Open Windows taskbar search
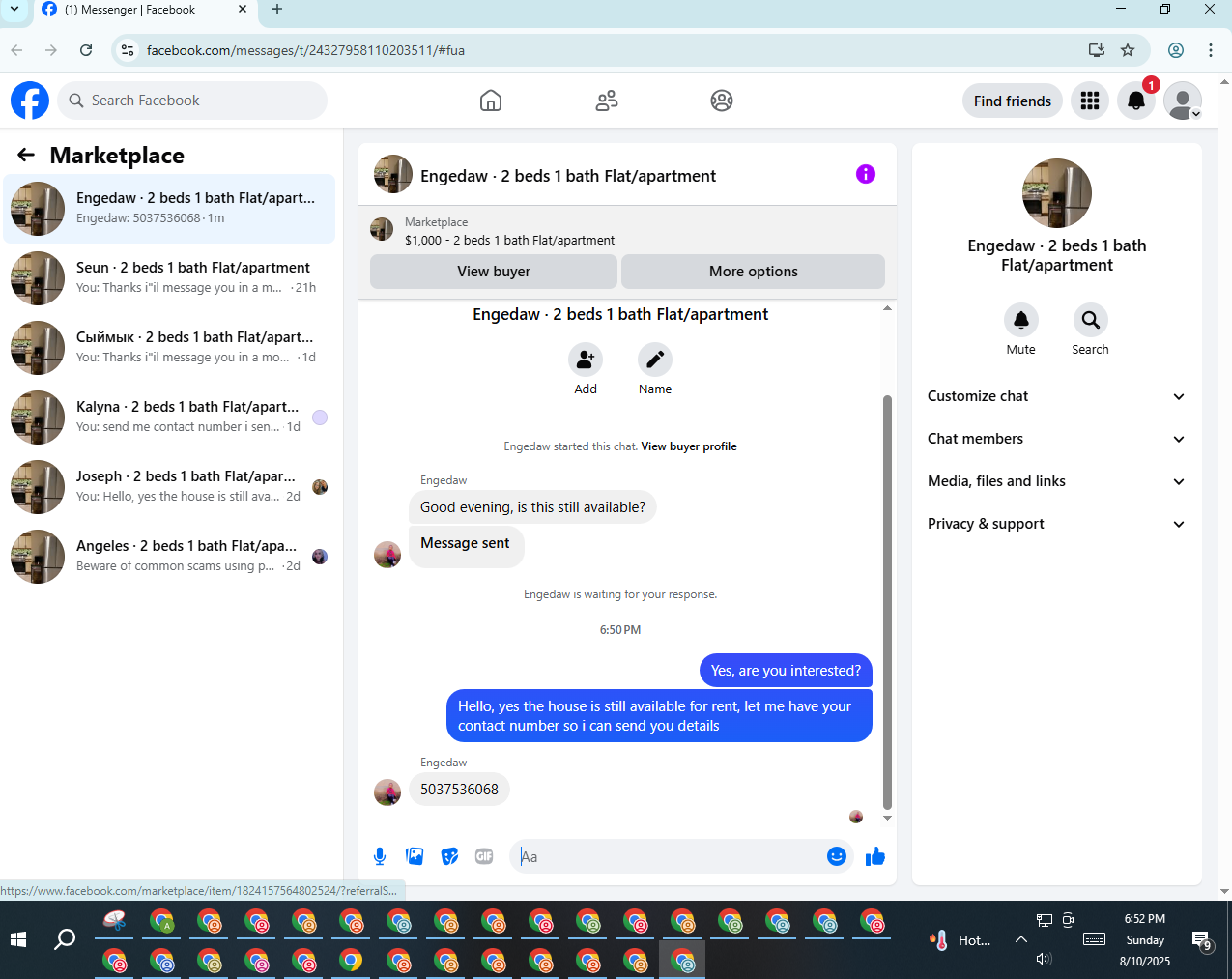Screen dimensions: 1232x979 65,939
